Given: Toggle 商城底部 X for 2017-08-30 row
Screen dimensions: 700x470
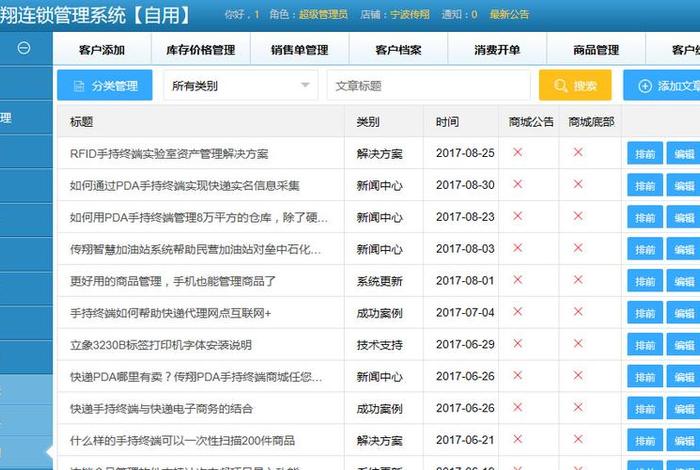Looking at the screenshot, I should [578, 184].
